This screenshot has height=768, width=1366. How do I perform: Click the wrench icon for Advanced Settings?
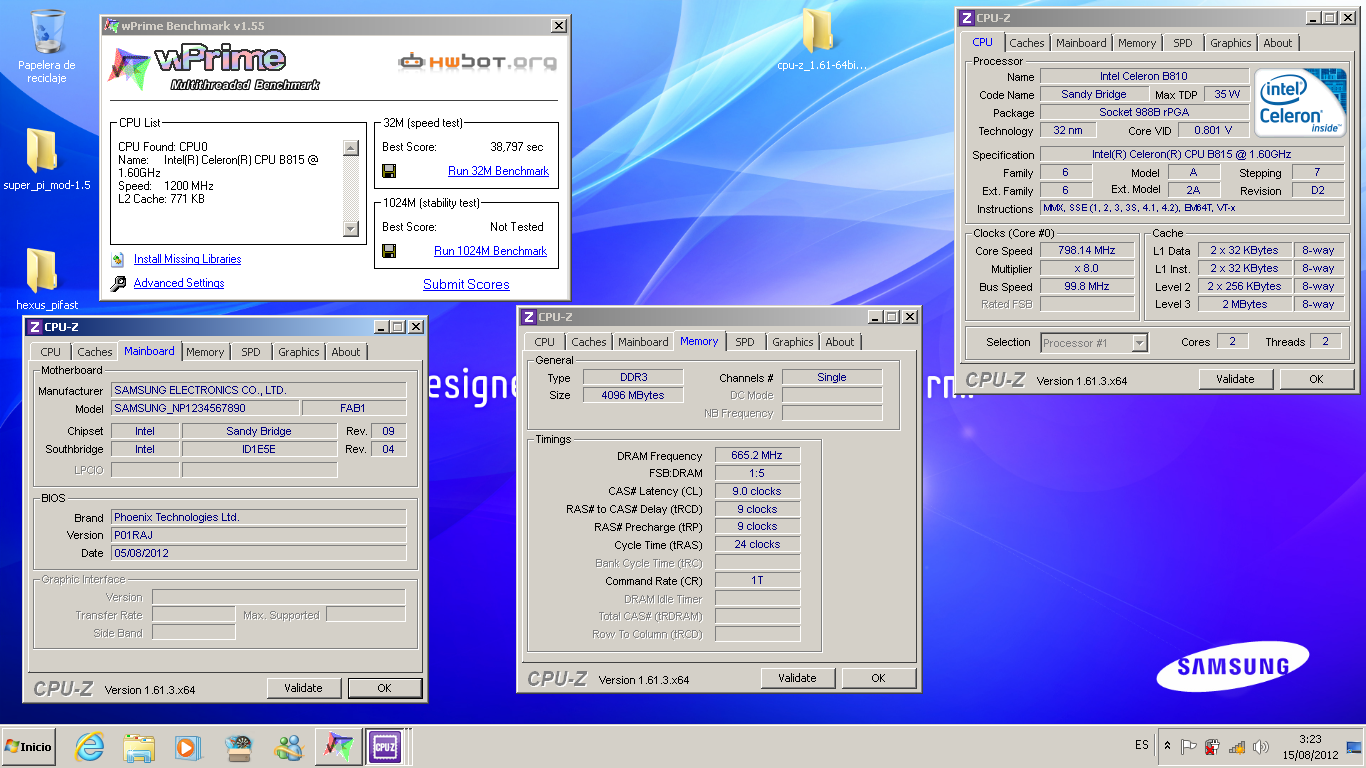click(x=119, y=283)
